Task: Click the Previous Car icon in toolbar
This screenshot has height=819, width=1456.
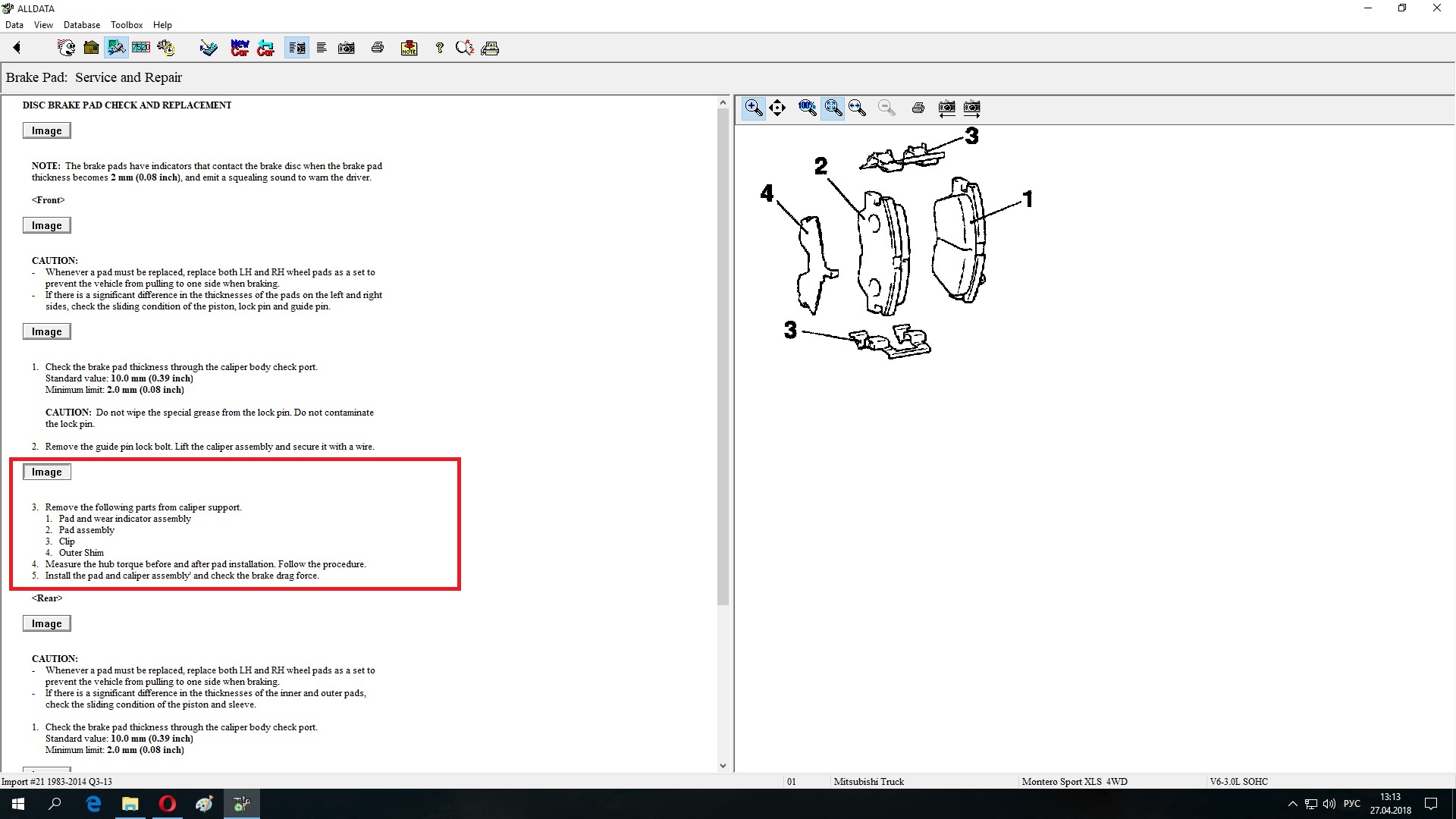Action: pos(265,48)
